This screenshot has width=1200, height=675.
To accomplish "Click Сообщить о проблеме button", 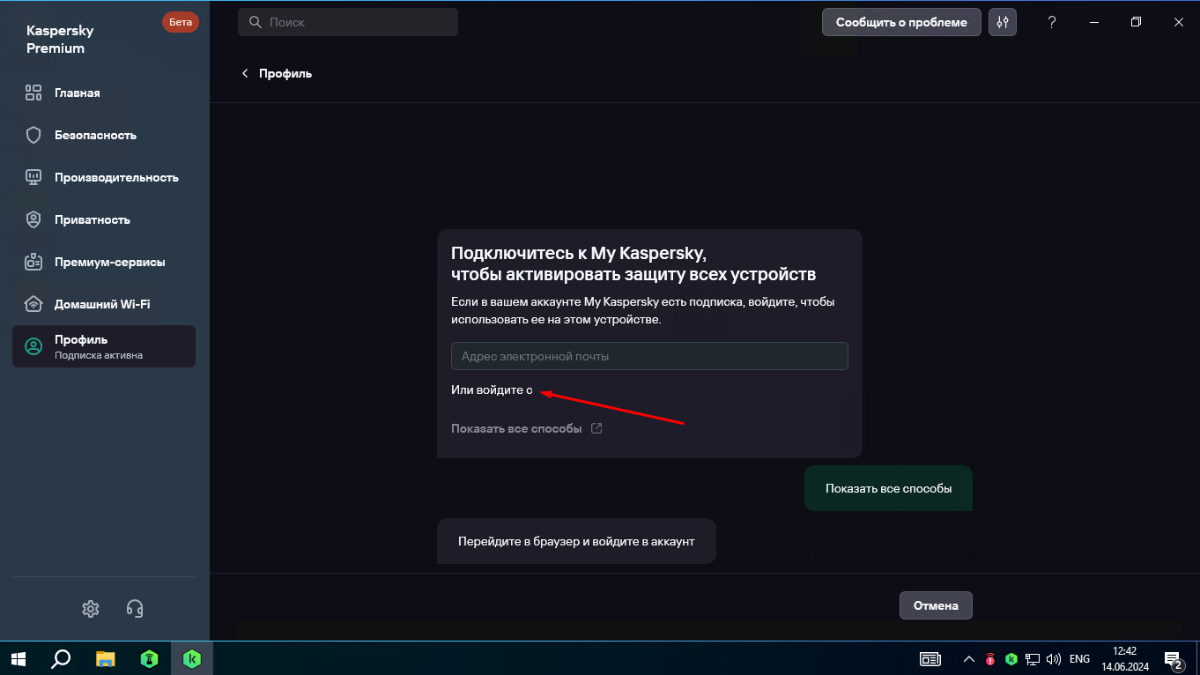I will pos(902,22).
